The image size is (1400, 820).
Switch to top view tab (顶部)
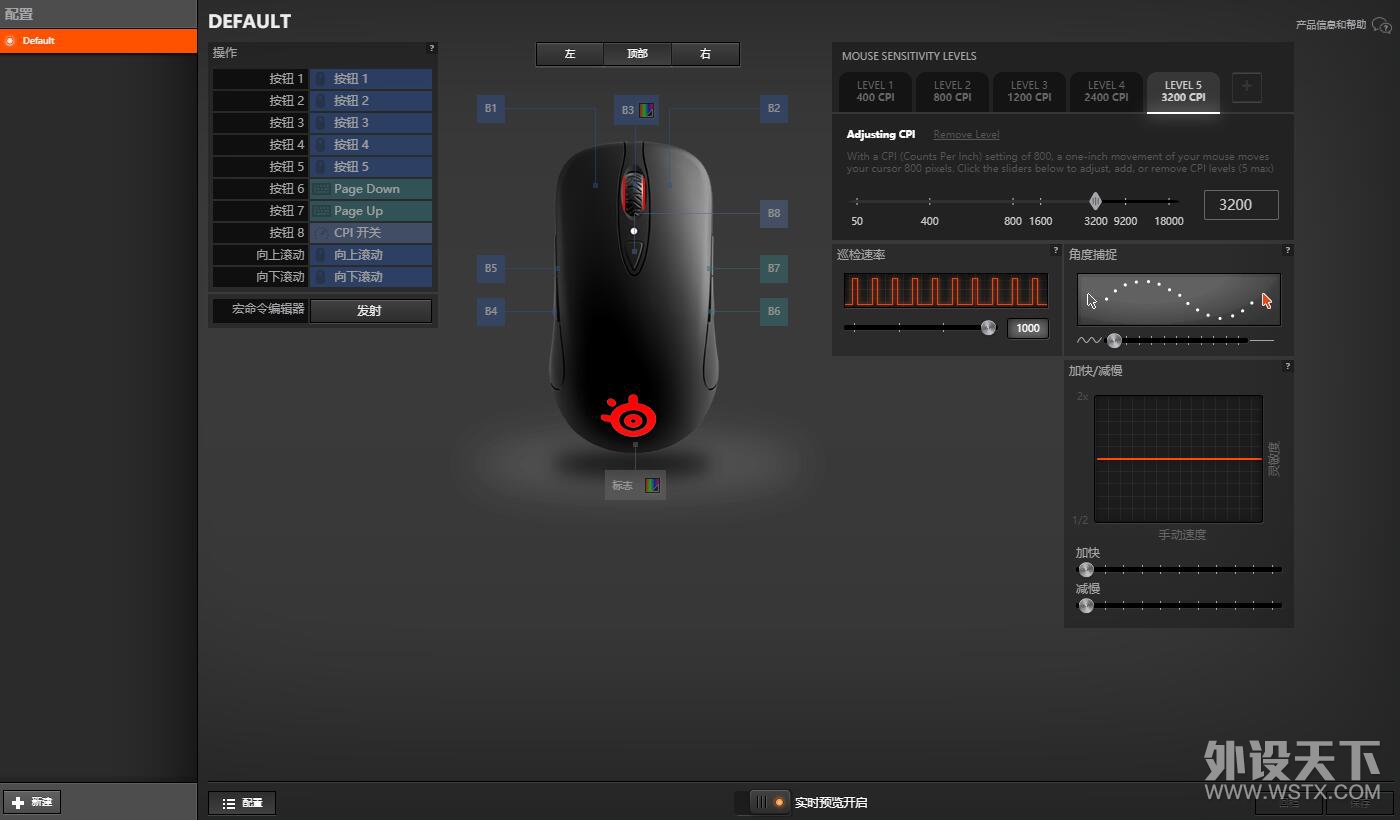click(x=638, y=54)
